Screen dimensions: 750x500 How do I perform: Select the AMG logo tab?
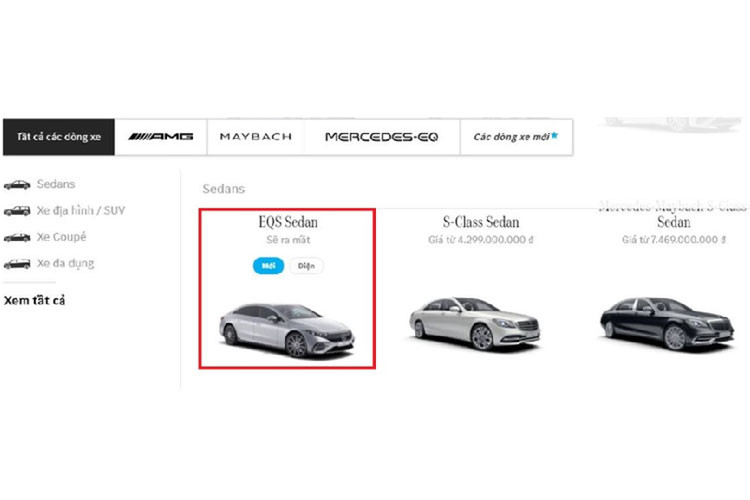click(160, 136)
